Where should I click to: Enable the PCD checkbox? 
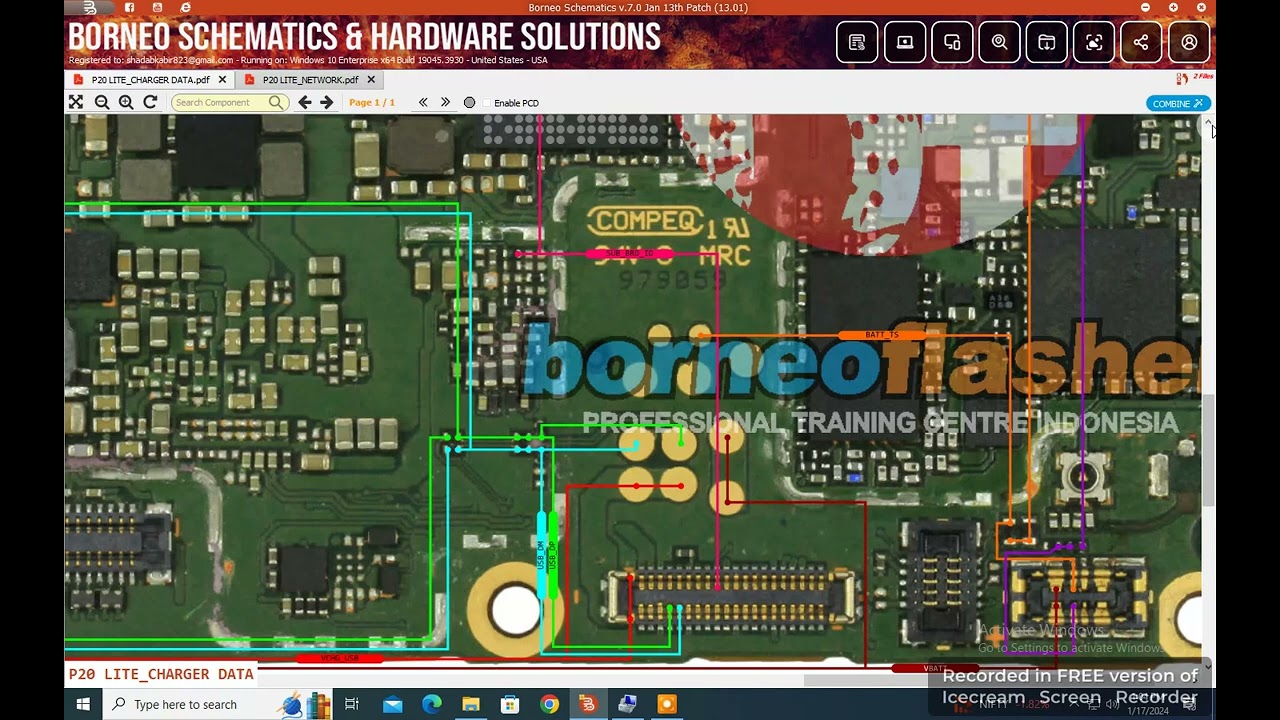(x=487, y=103)
